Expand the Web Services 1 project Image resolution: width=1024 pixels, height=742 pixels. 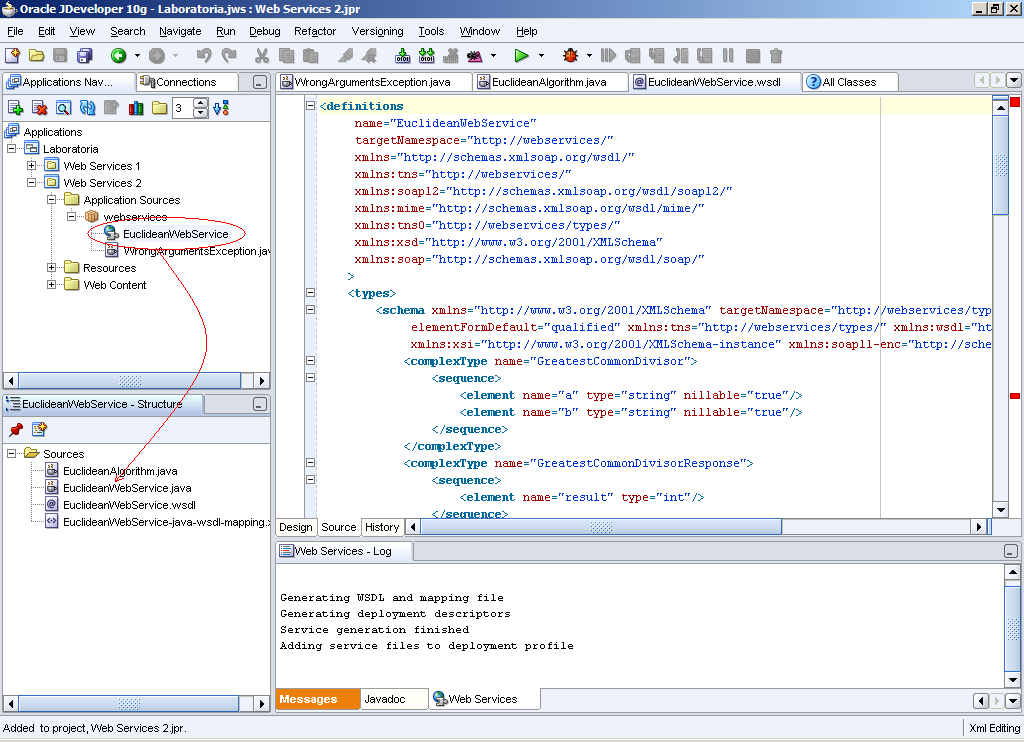[31, 166]
